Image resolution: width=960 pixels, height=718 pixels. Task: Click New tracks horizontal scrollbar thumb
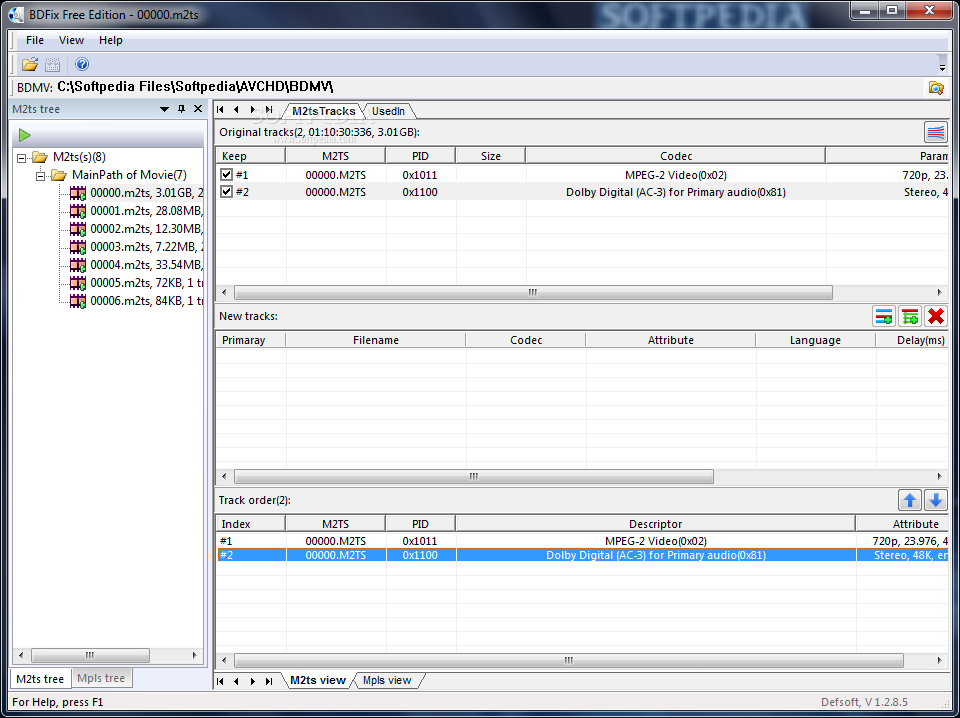(473, 476)
